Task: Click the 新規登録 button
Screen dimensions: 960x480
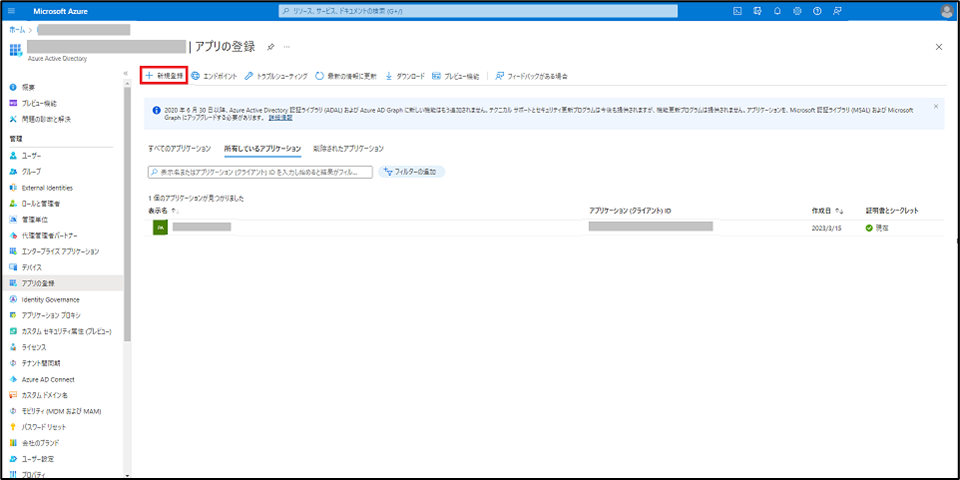Action: pos(163,75)
